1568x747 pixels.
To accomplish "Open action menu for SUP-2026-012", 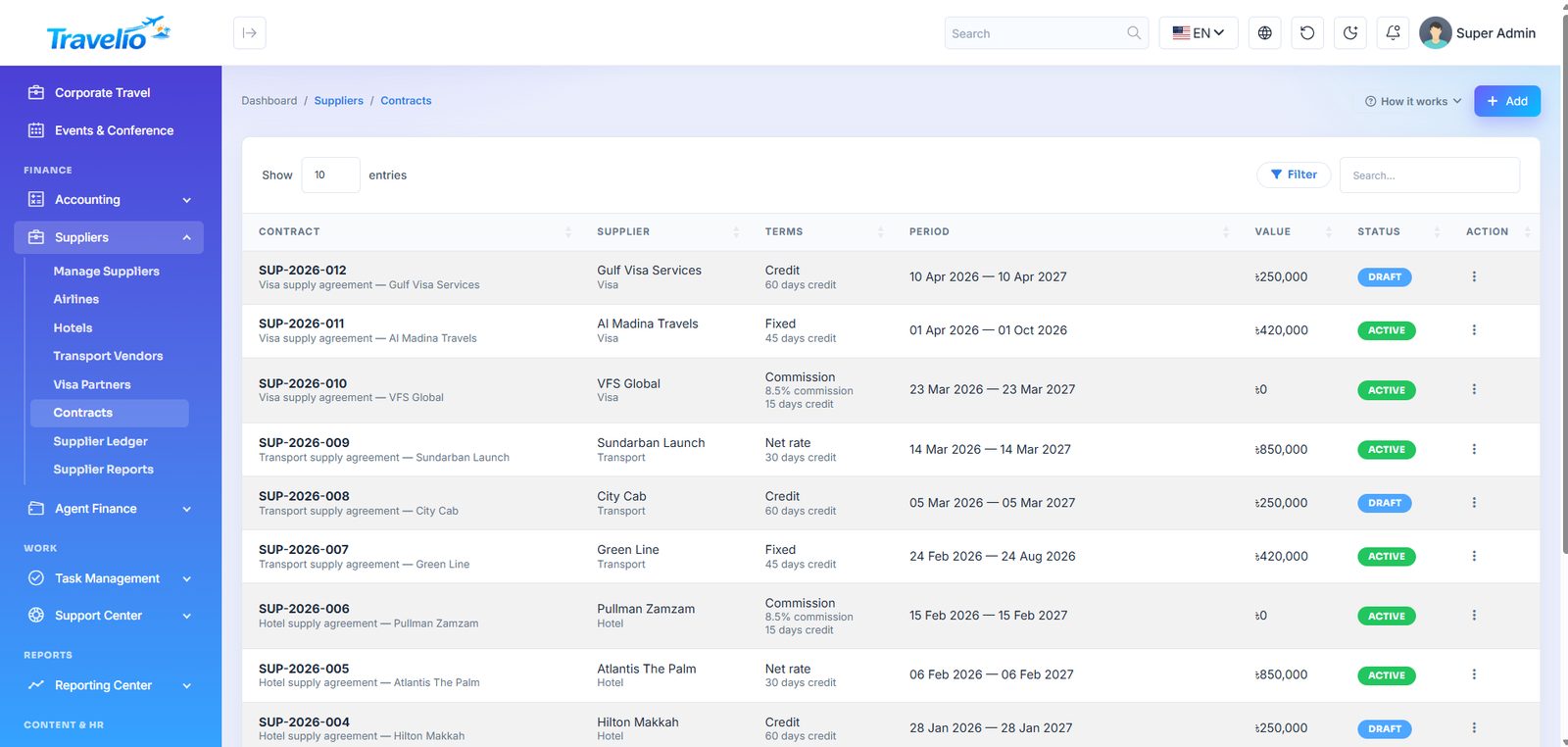I will 1474,276.
